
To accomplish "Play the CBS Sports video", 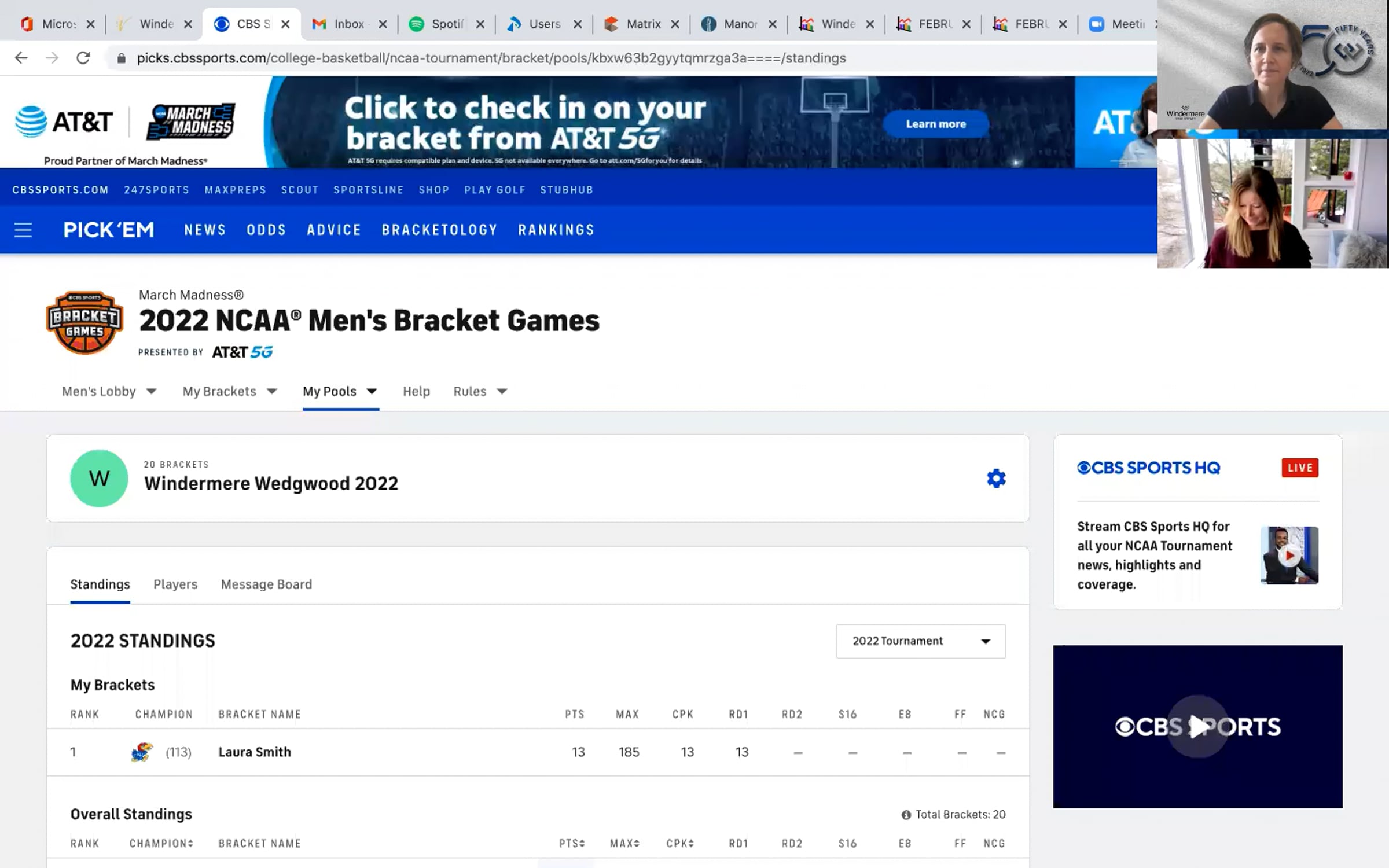I will click(1197, 726).
